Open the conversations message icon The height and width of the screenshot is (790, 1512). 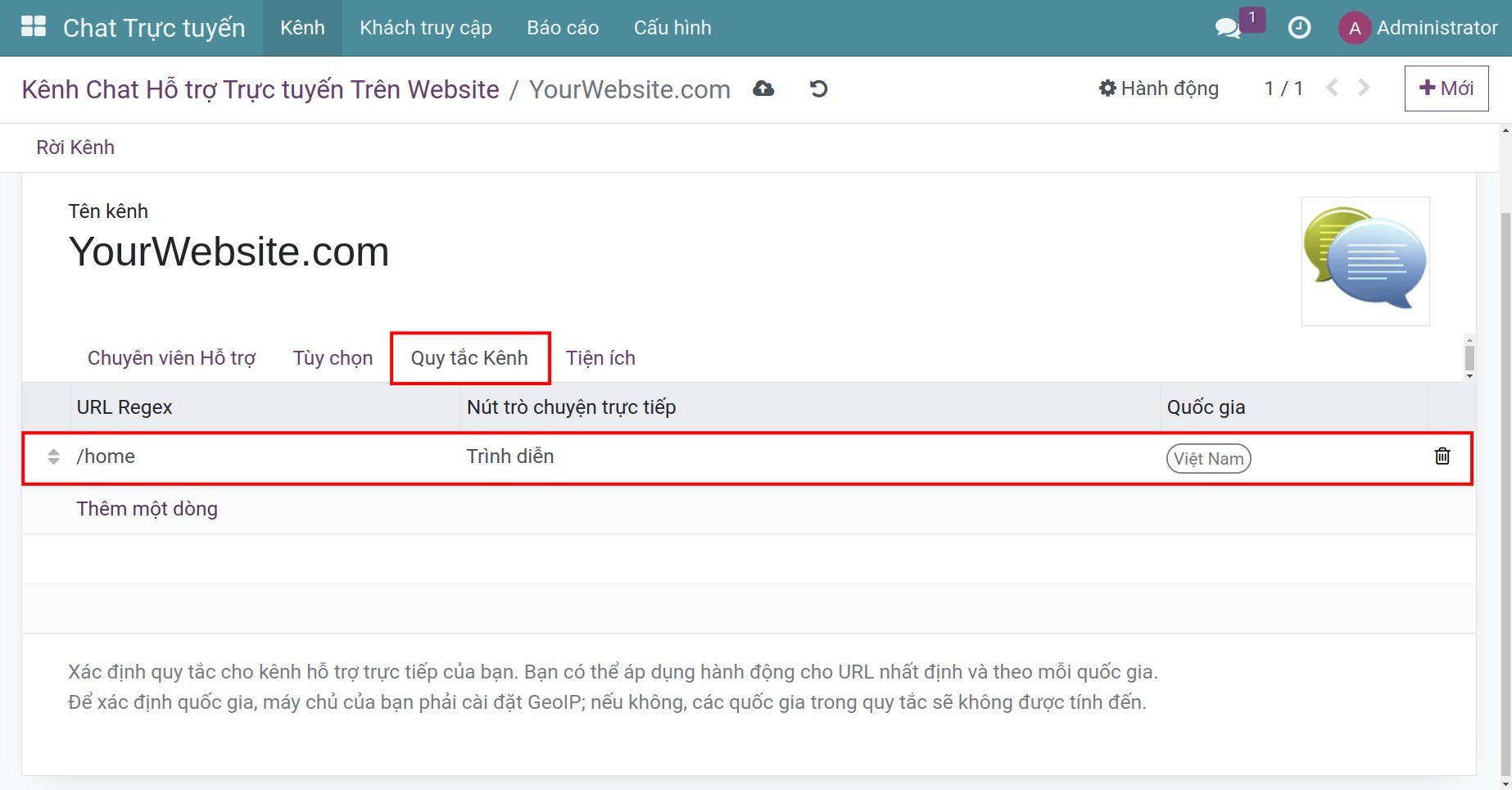point(1227,28)
